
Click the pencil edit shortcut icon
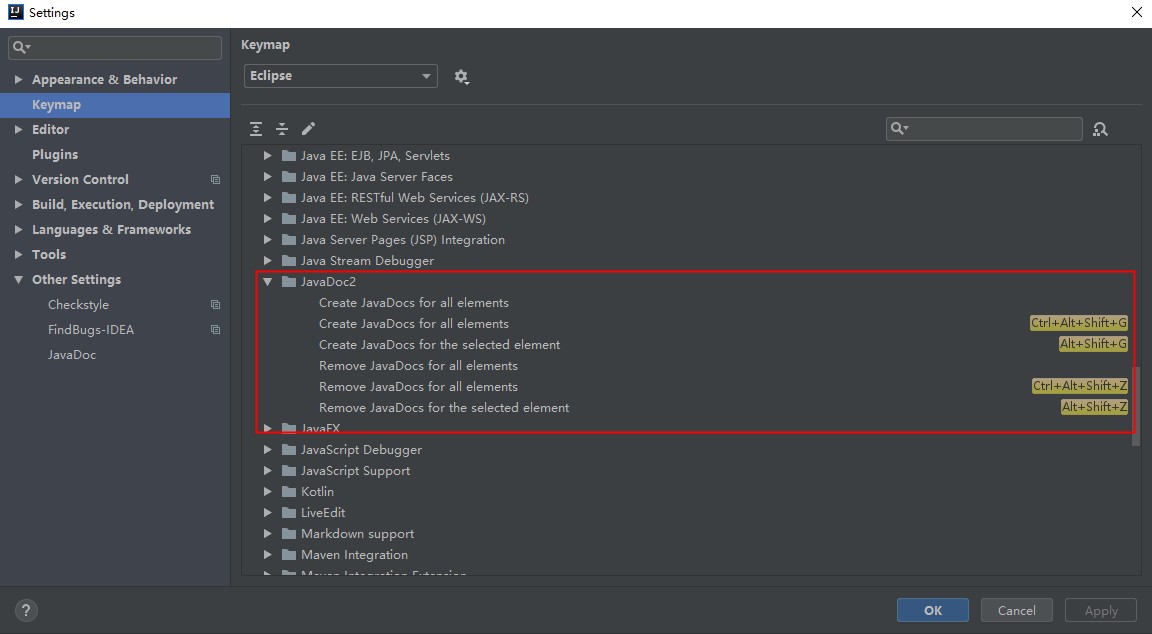[308, 129]
